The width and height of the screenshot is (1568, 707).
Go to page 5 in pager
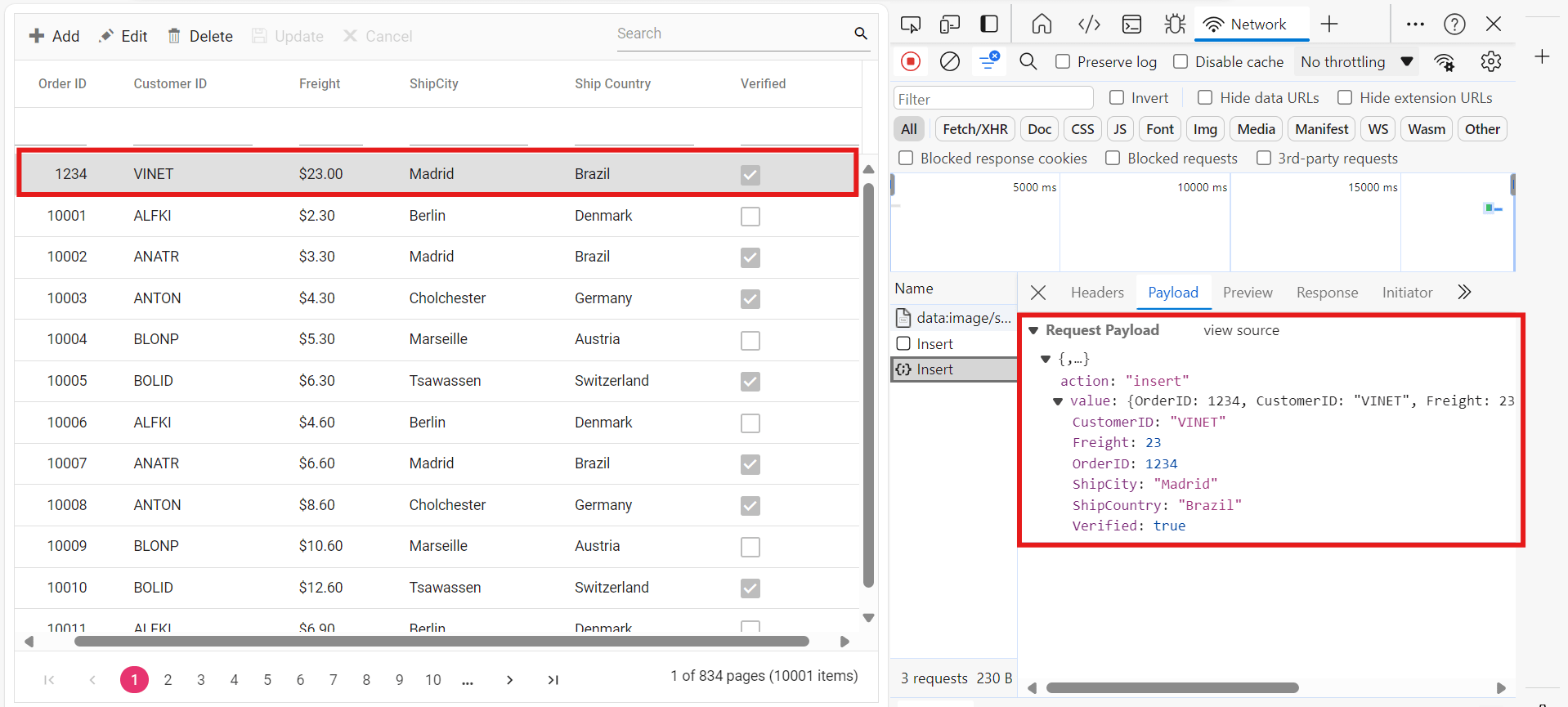[x=267, y=680]
